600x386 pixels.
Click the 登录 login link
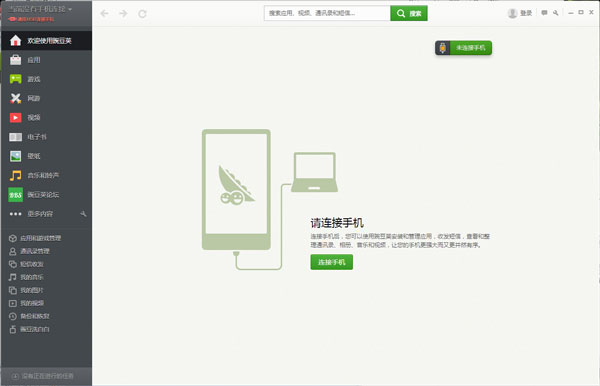point(526,13)
